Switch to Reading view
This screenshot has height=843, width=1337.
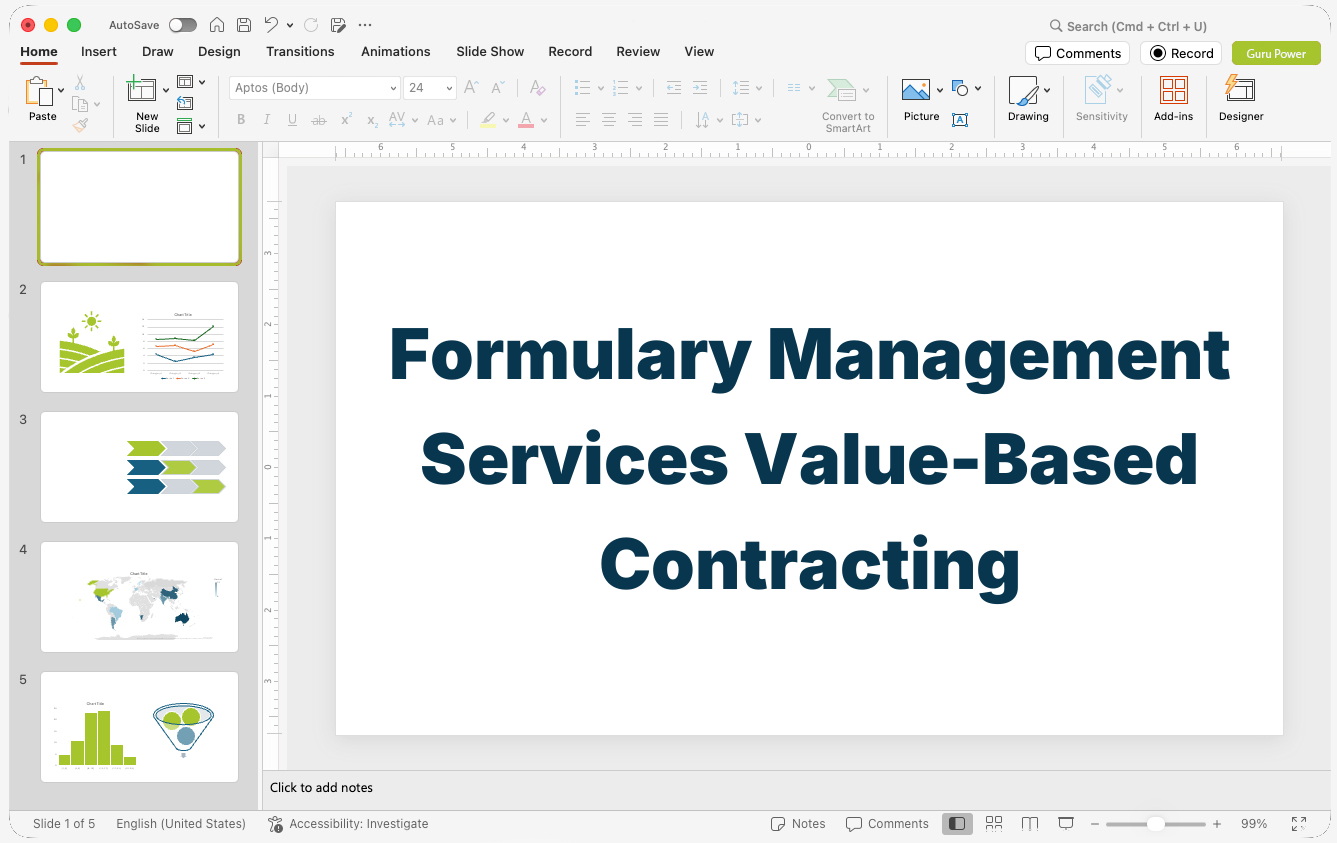point(1030,823)
